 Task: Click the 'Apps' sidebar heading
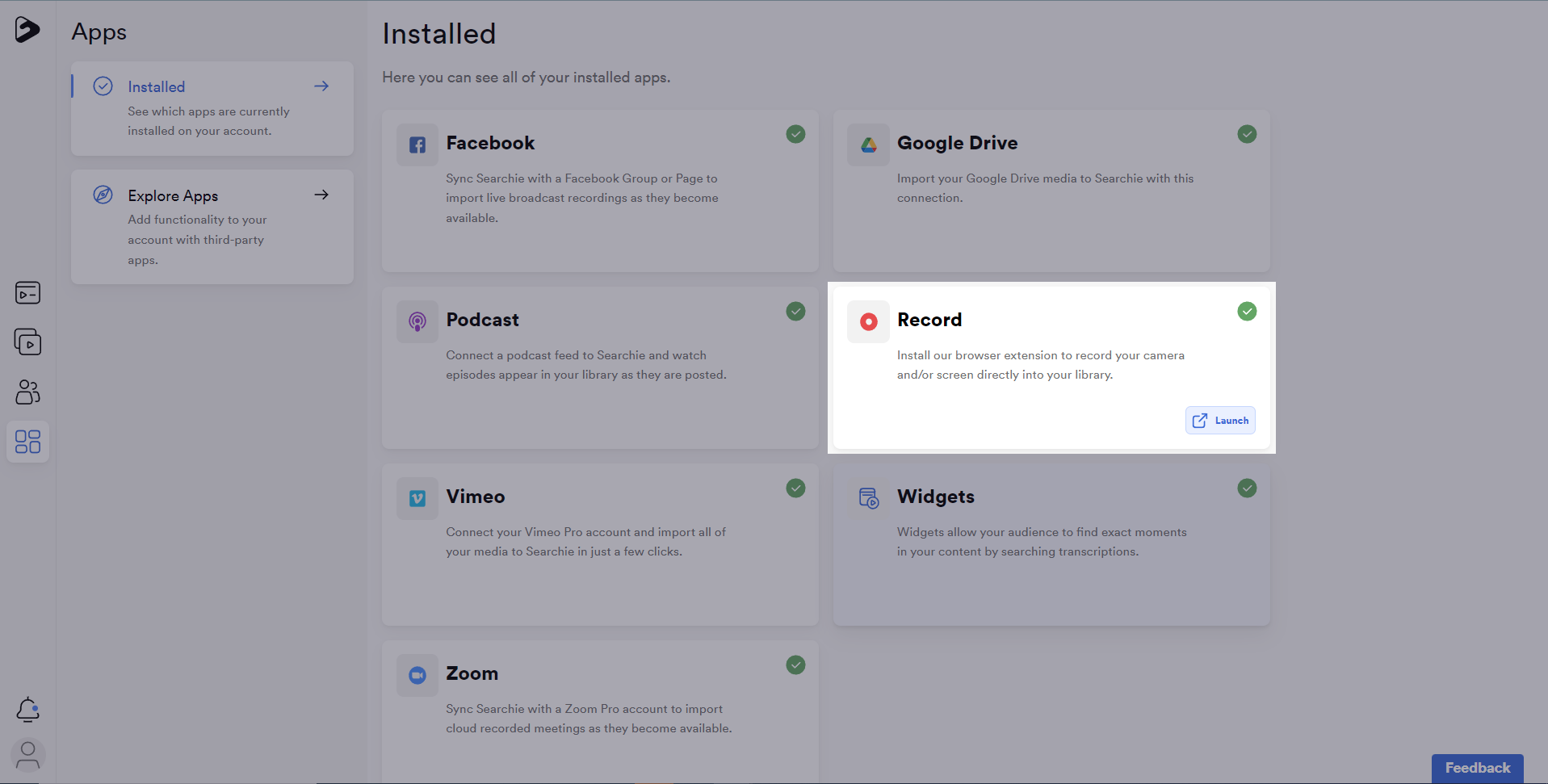(99, 32)
